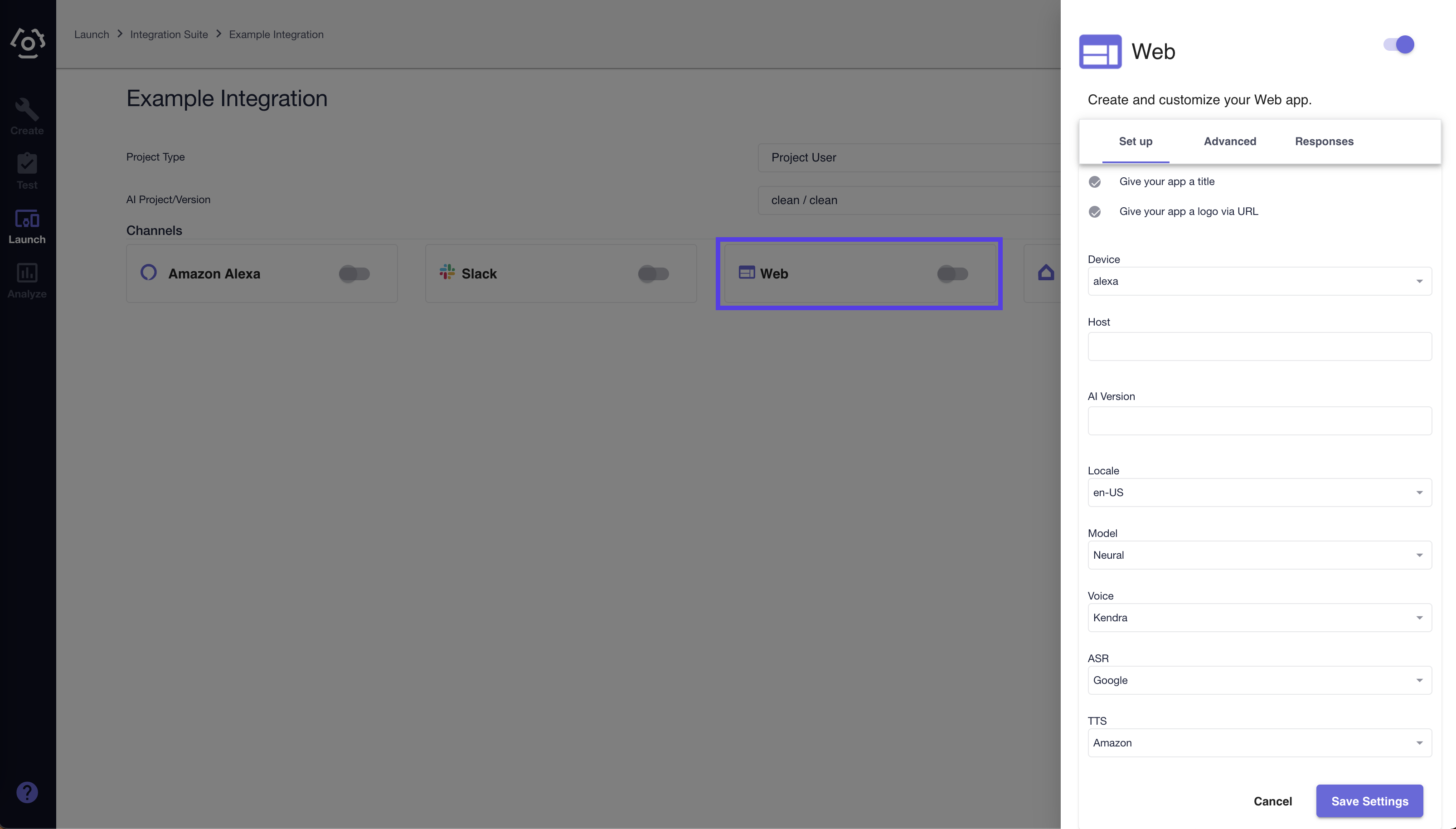Click Save Settings button
This screenshot has width=1456, height=829.
pyautogui.click(x=1370, y=801)
